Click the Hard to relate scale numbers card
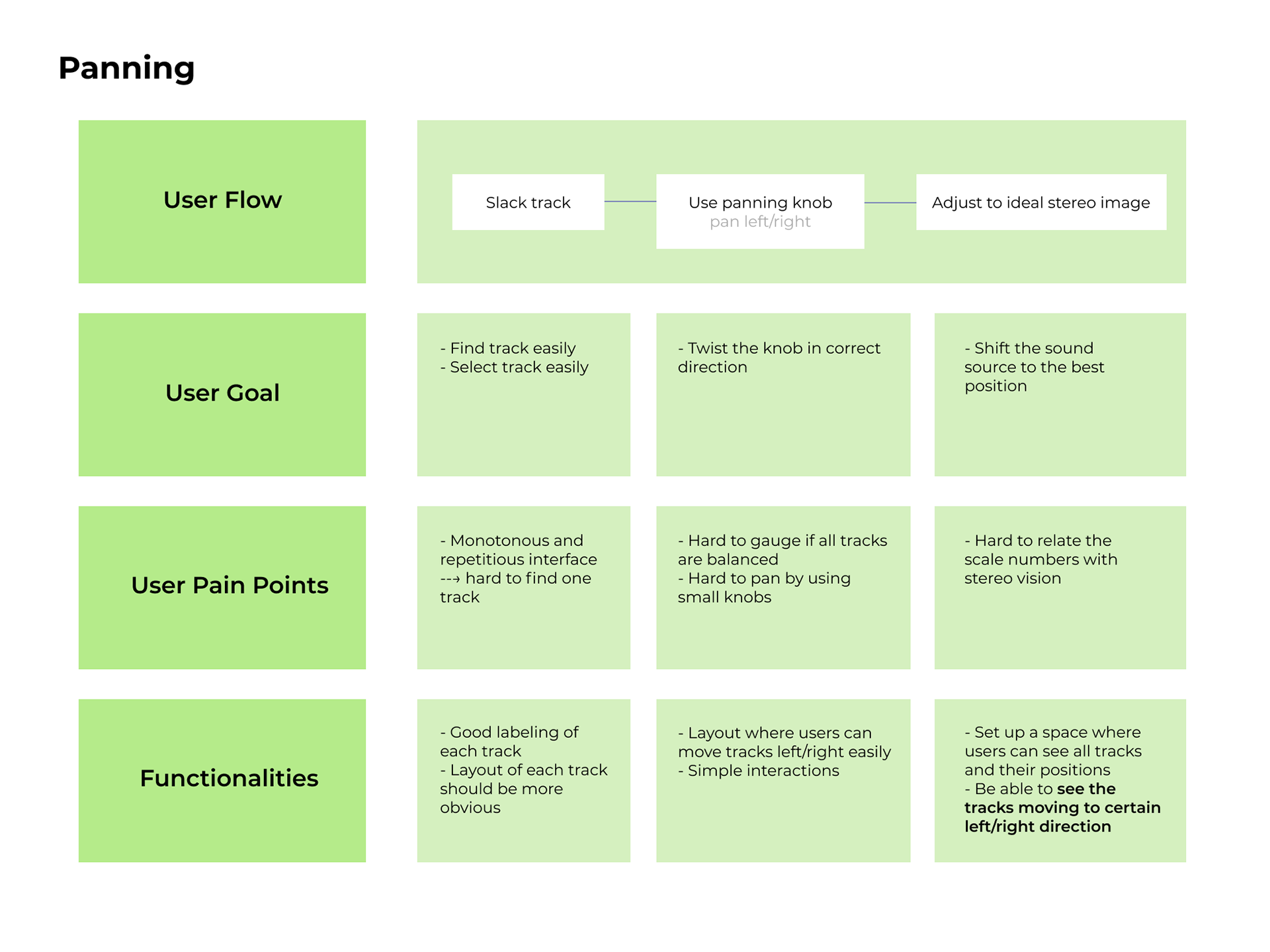This screenshot has width=1270, height=952. pos(1060,588)
